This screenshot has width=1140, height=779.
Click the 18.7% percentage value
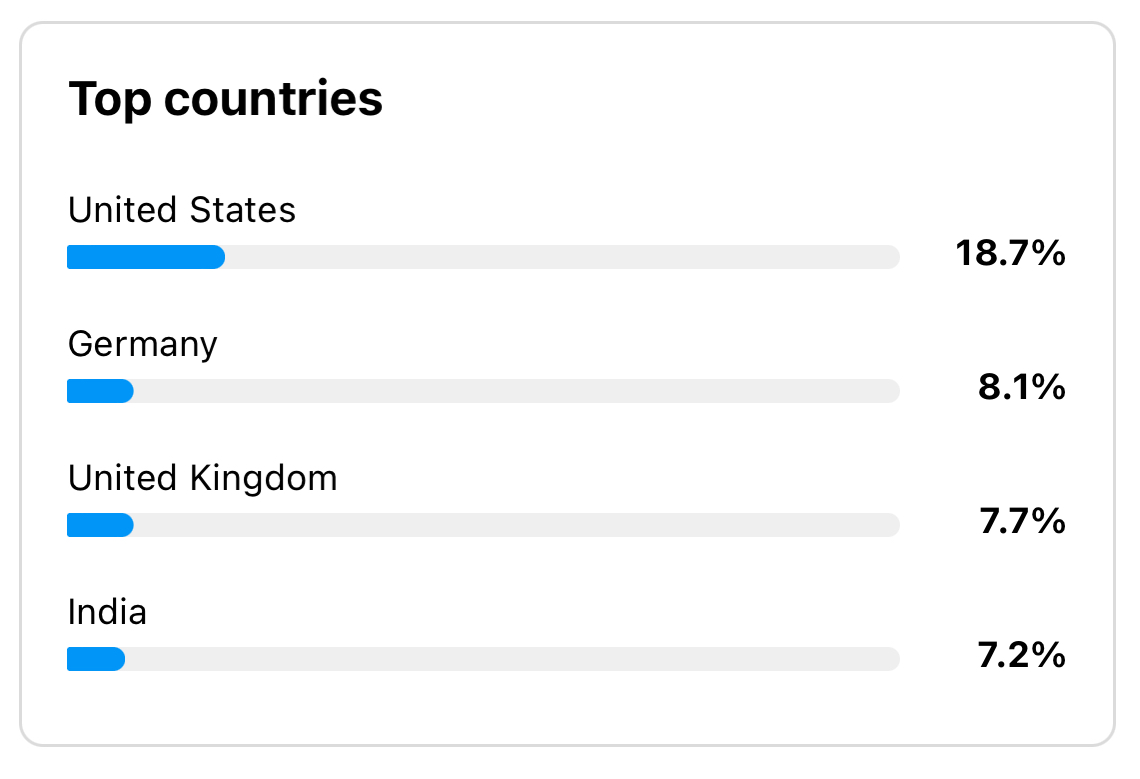tap(1011, 253)
